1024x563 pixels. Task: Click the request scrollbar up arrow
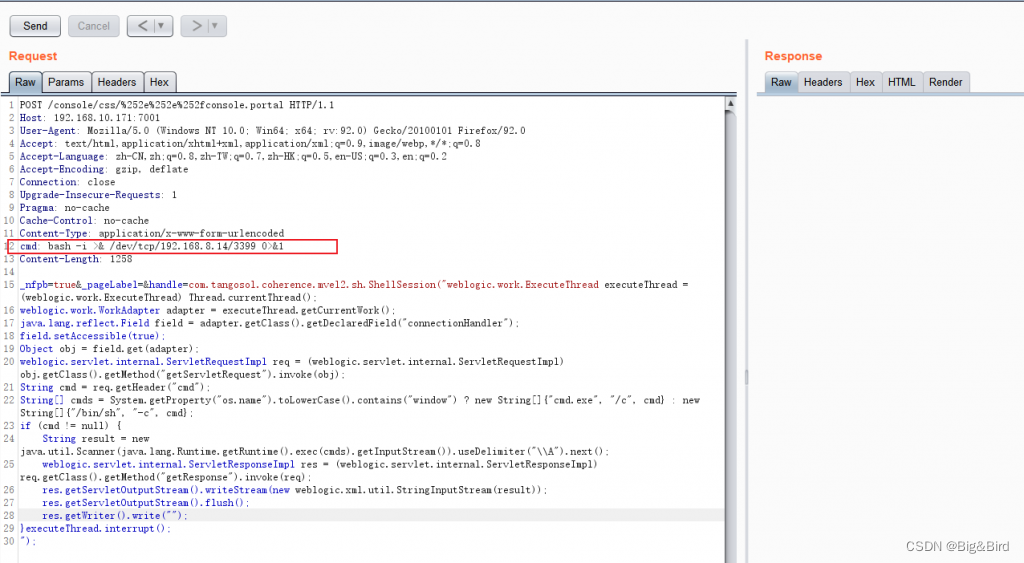(731, 103)
